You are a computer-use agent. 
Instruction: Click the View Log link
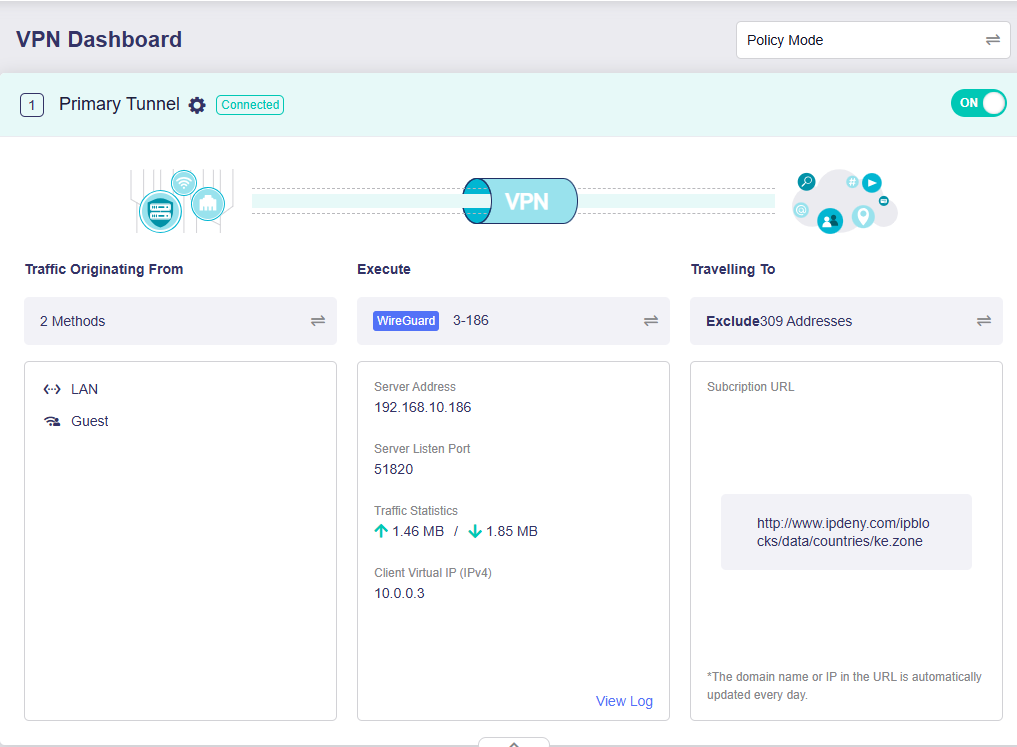624,701
